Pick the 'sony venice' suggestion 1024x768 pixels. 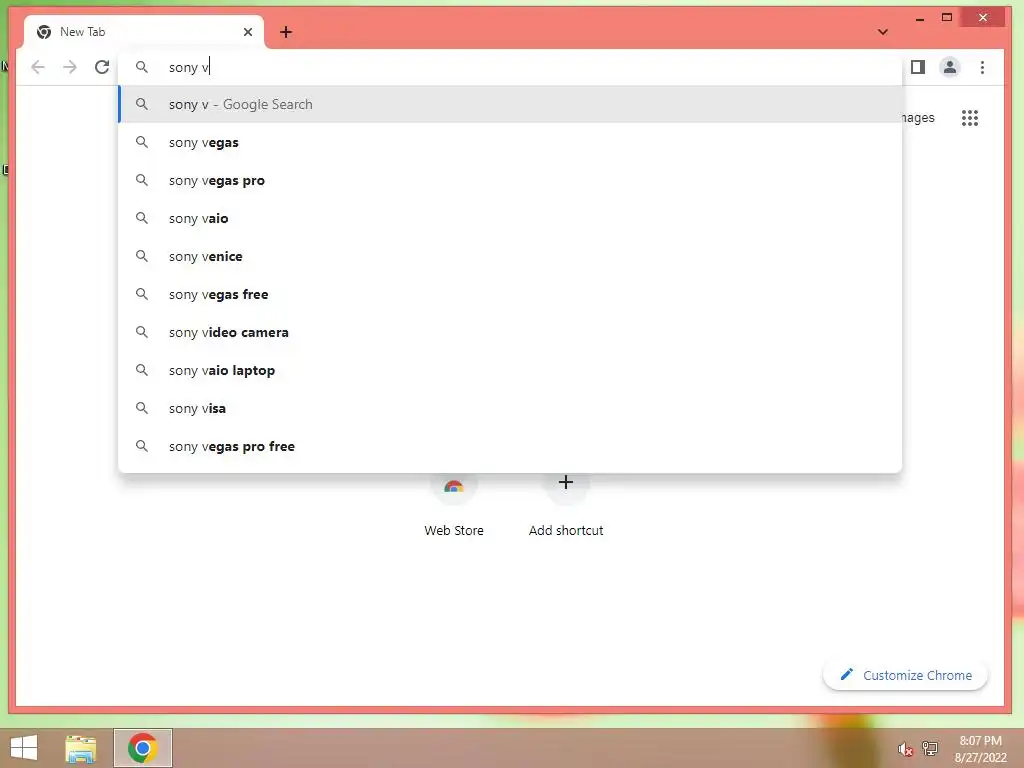pos(510,256)
